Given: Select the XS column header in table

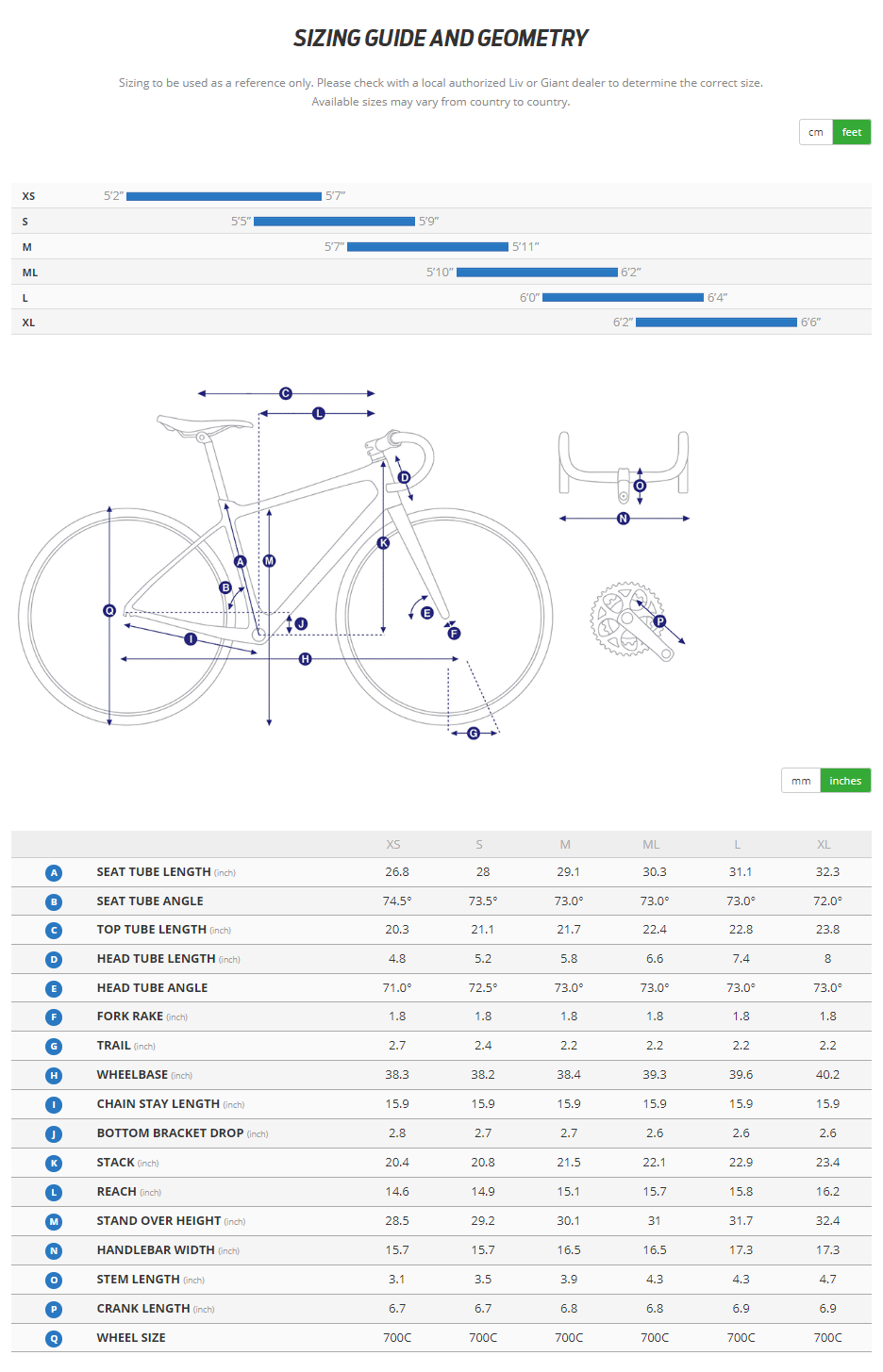Looking at the screenshot, I should [393, 845].
